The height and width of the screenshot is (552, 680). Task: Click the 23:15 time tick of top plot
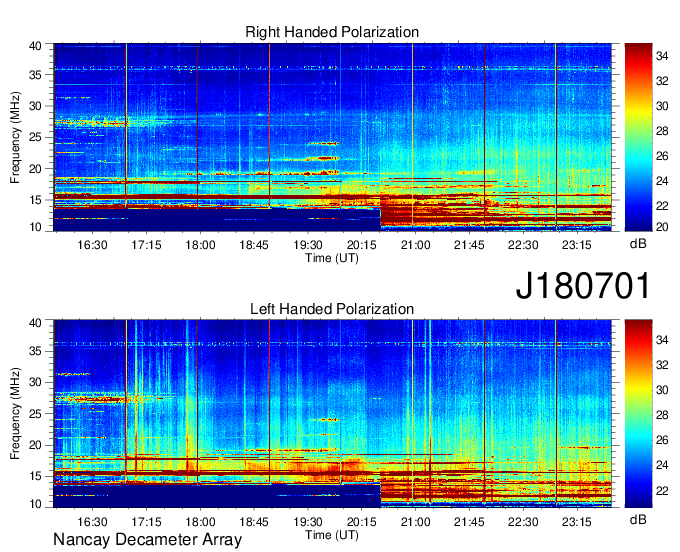(x=577, y=245)
